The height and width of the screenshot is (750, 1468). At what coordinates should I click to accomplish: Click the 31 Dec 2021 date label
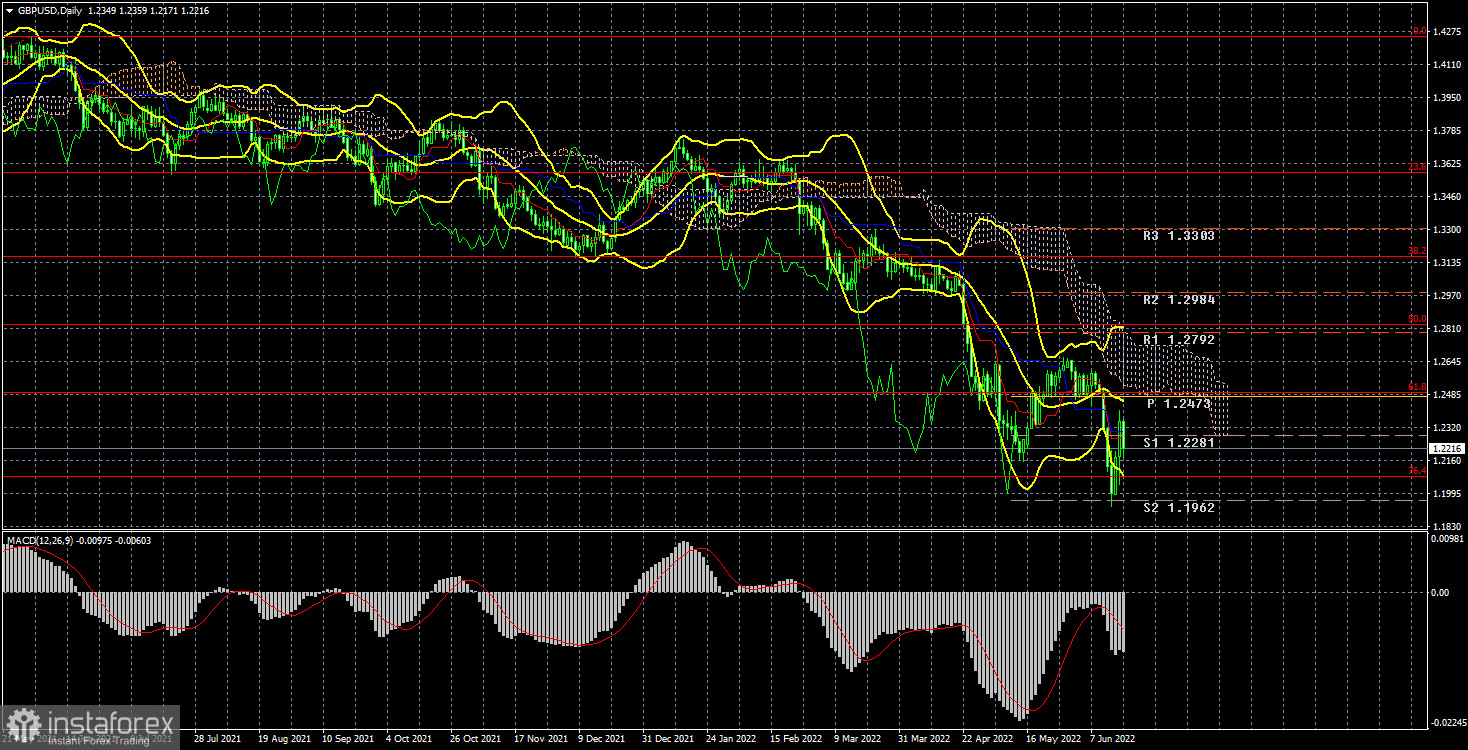point(666,739)
